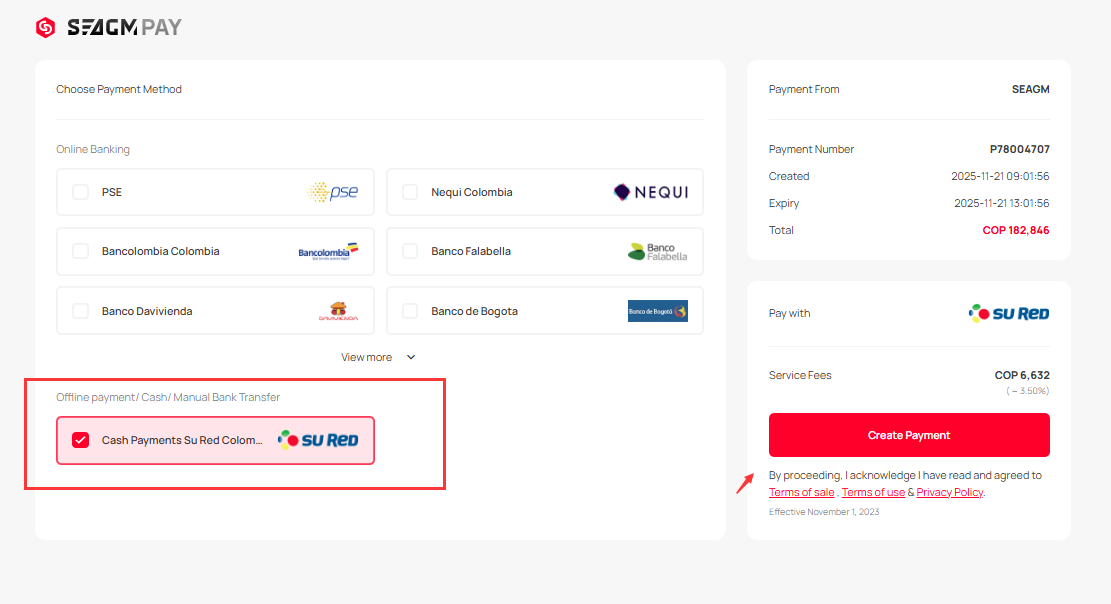
Task: Click the Su Red logo in payment option
Action: coord(318,440)
